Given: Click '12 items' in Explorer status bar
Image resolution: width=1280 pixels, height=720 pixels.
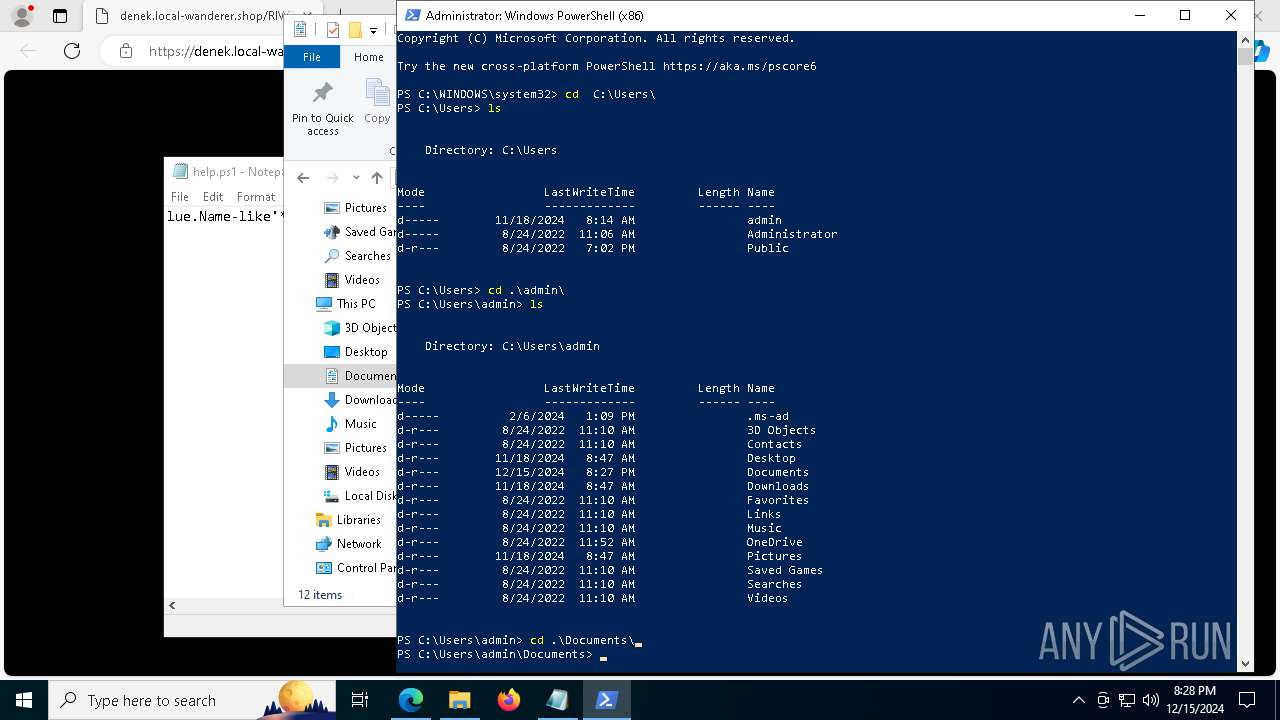Looking at the screenshot, I should pos(320,595).
